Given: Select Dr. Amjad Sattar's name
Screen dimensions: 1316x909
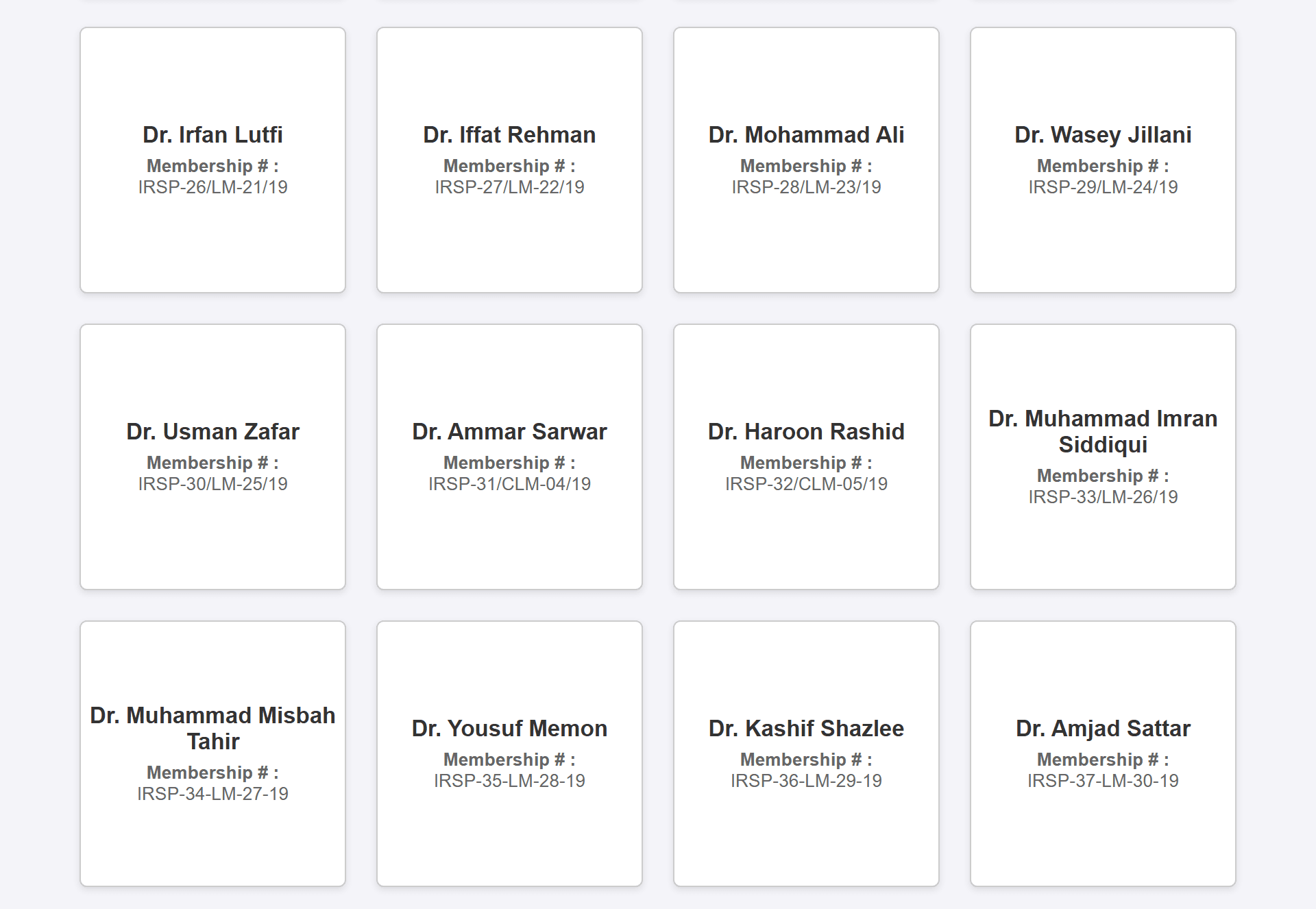Looking at the screenshot, I should (x=1103, y=729).
